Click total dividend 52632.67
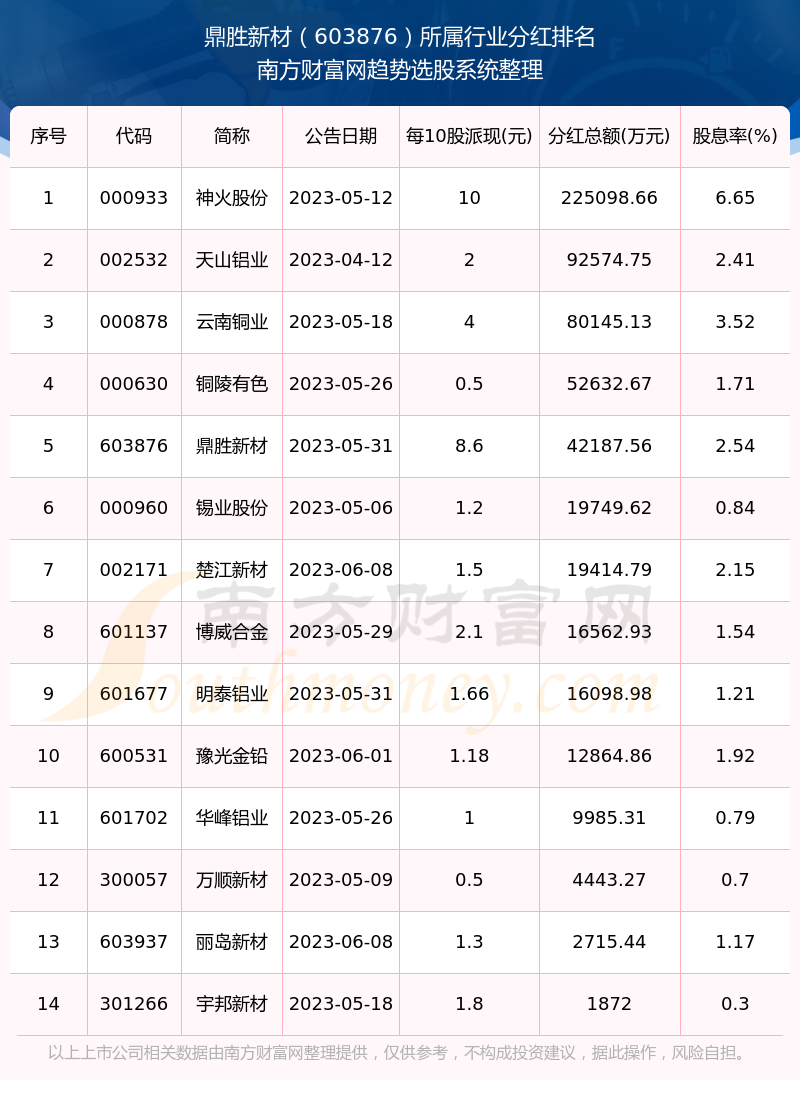The width and height of the screenshot is (800, 1102). point(609,384)
